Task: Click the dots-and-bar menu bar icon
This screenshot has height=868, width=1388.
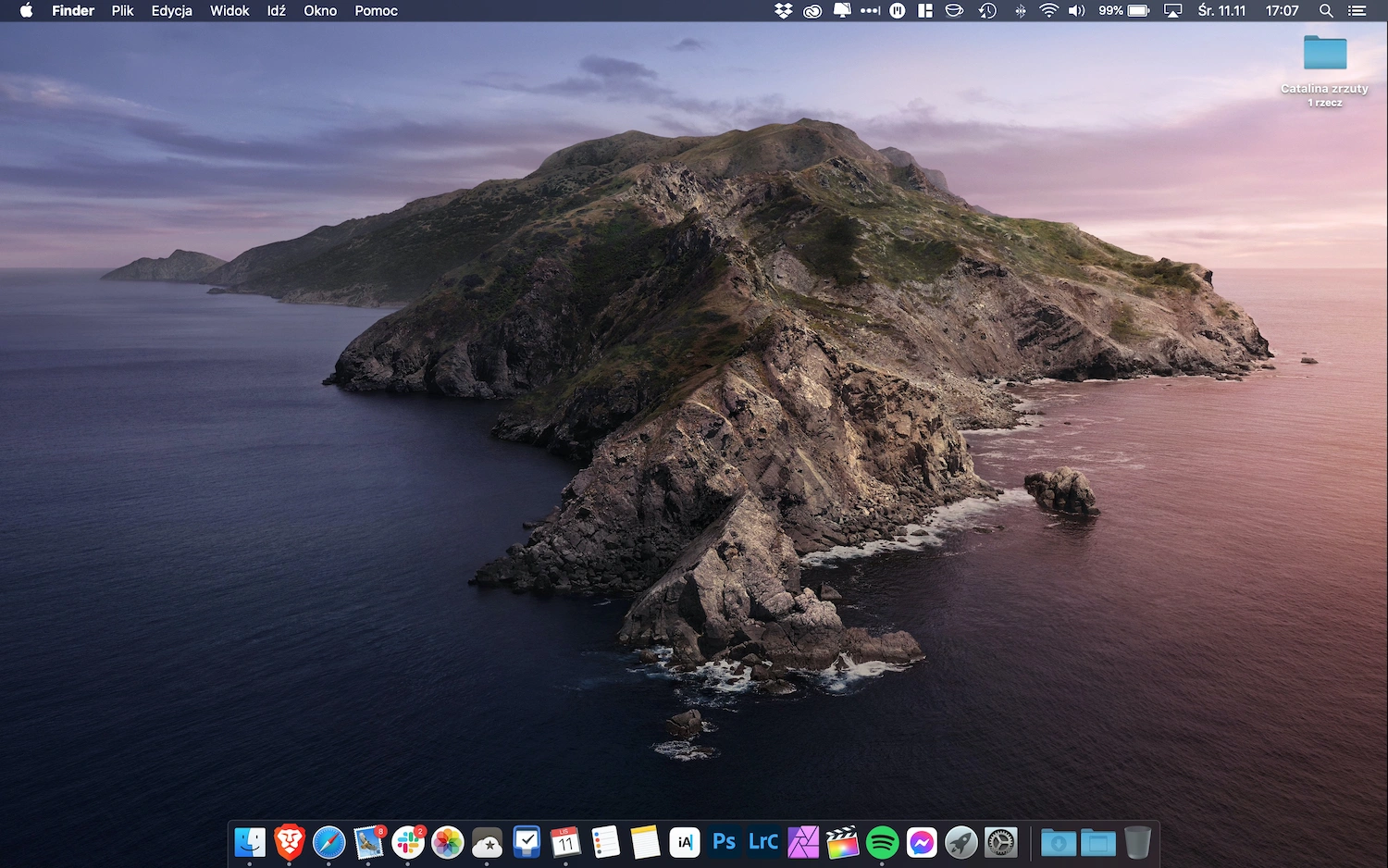Action: click(x=870, y=11)
